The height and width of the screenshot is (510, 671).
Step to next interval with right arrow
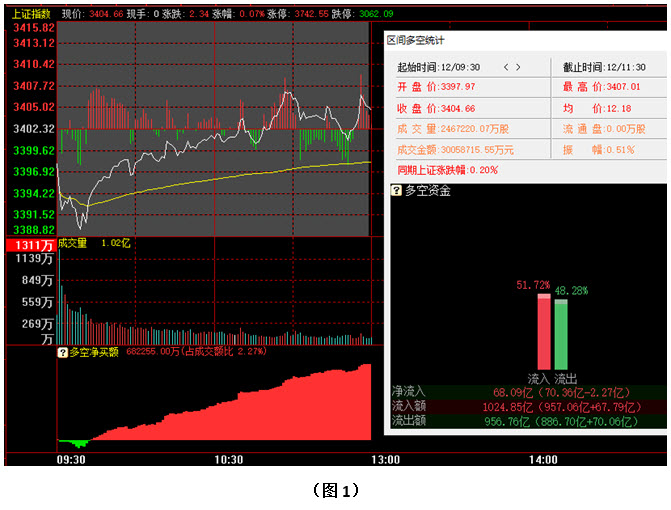coord(518,67)
